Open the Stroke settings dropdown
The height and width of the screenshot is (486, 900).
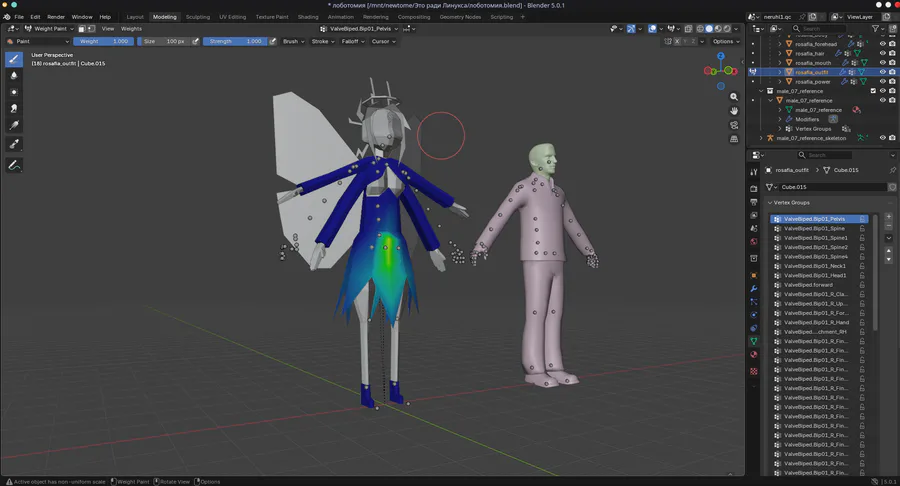click(x=323, y=41)
